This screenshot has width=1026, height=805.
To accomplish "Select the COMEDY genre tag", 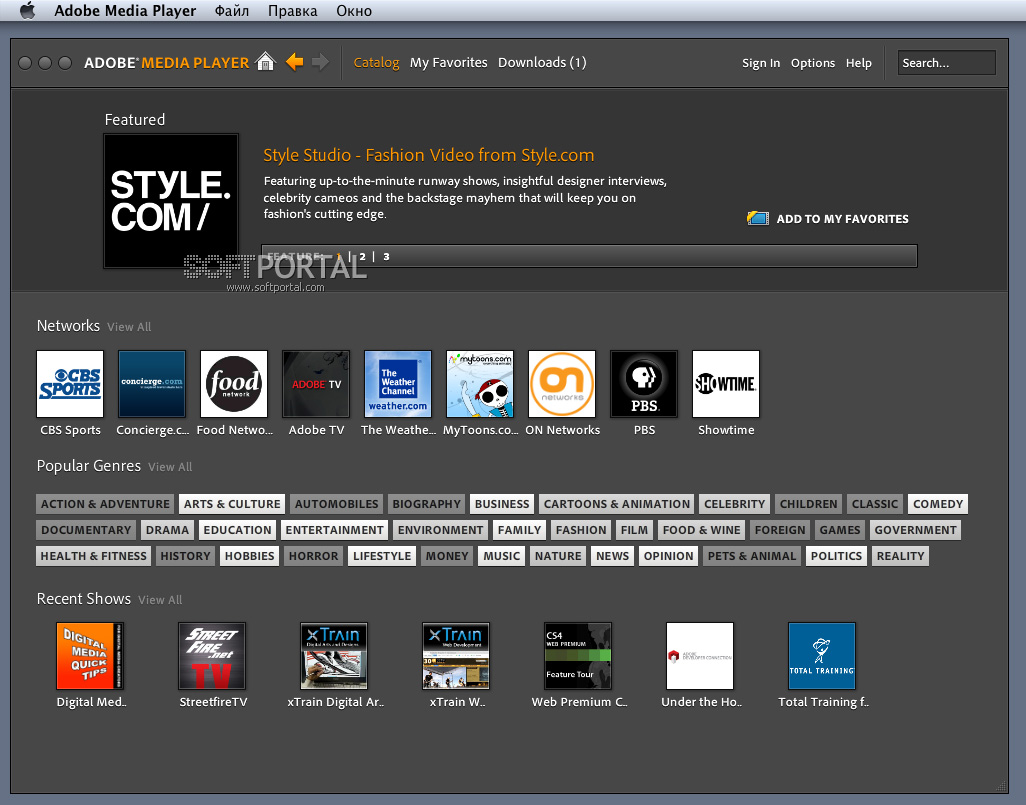I will pos(938,504).
